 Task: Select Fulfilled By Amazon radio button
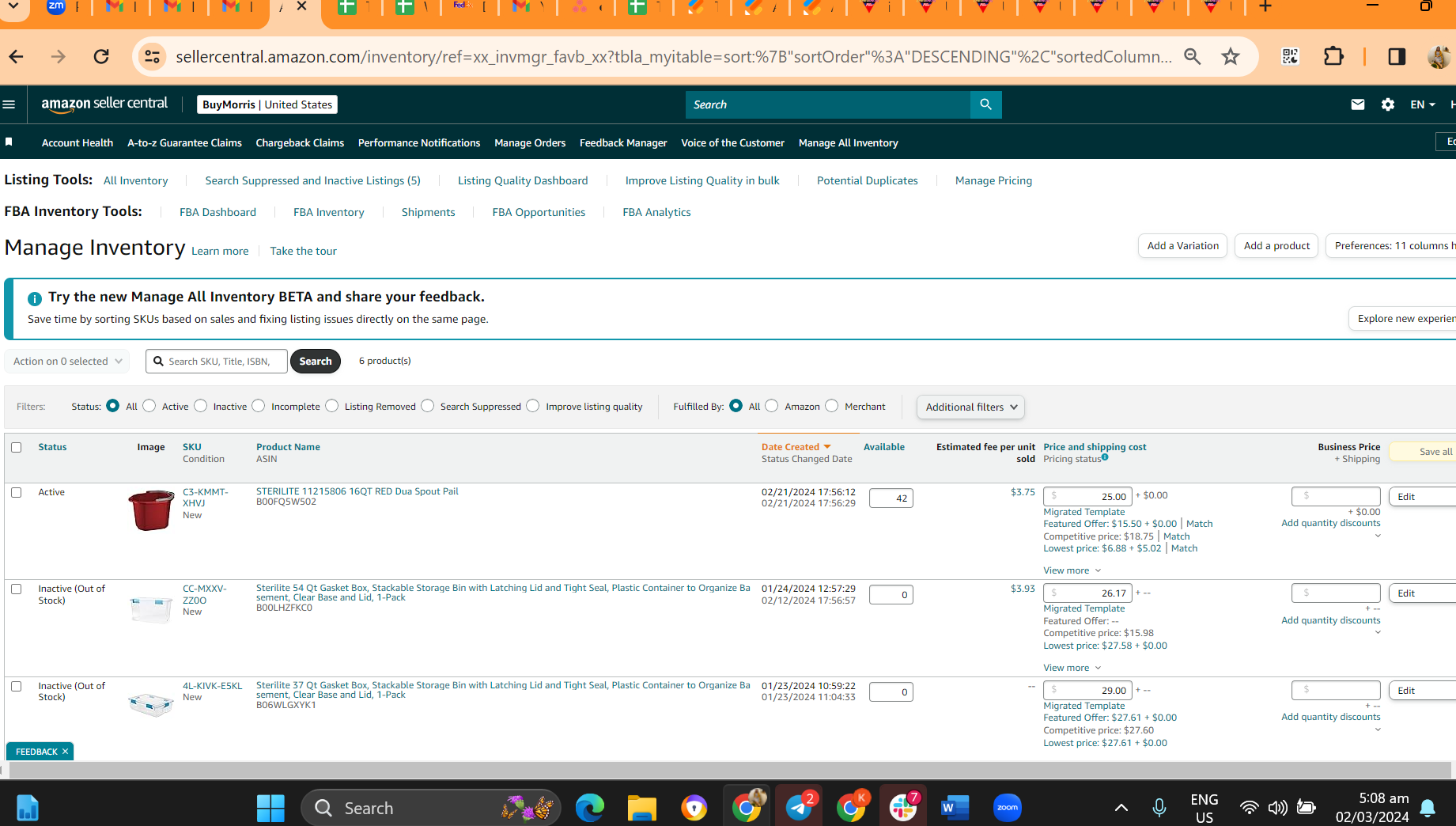(x=772, y=406)
